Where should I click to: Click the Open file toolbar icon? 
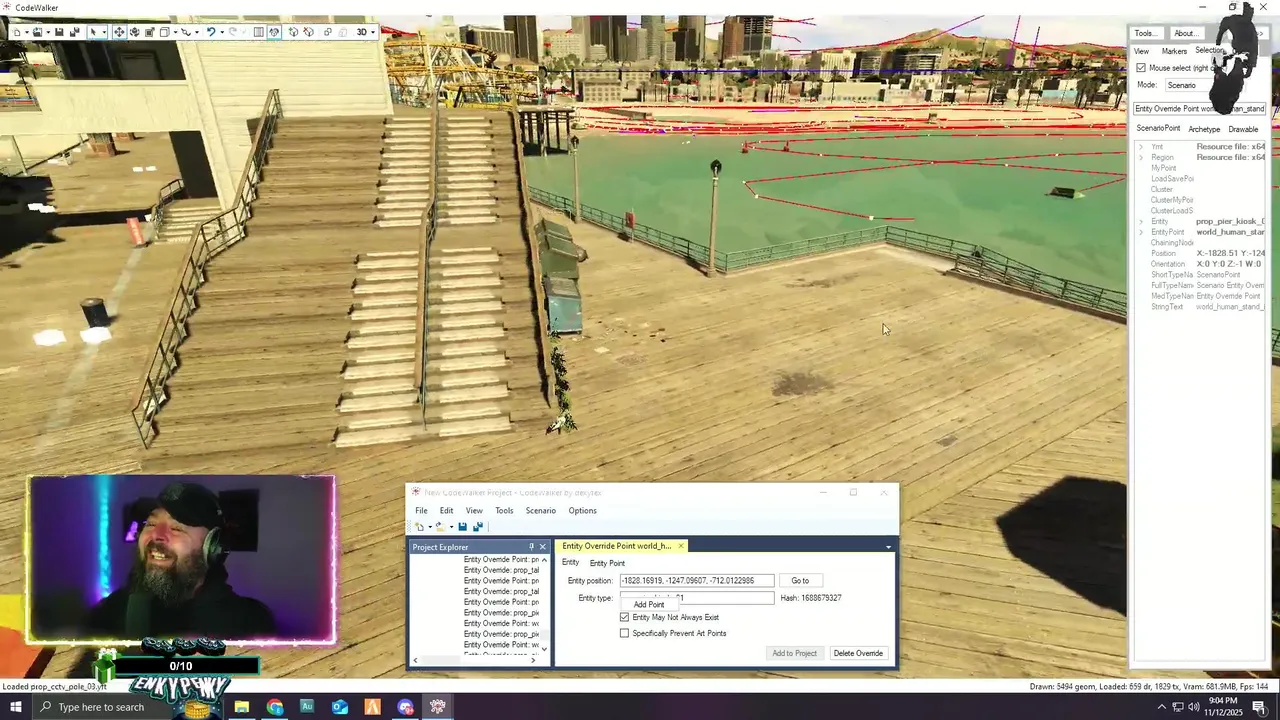pyautogui.click(x=37, y=32)
